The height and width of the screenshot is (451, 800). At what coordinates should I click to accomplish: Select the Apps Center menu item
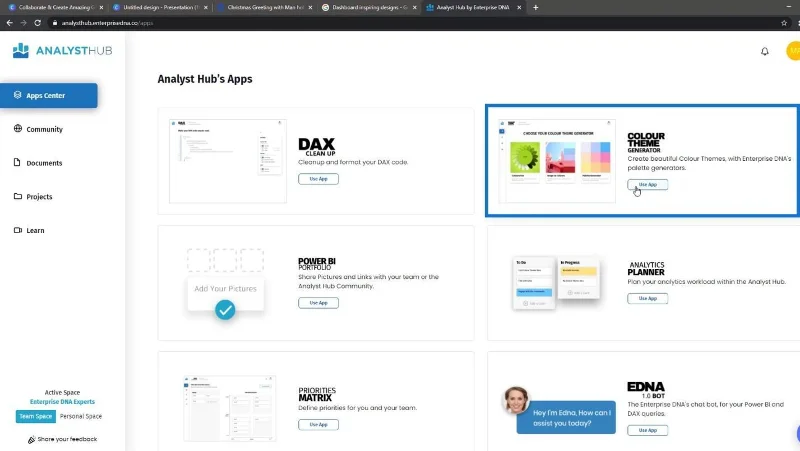pyautogui.click(x=48, y=95)
